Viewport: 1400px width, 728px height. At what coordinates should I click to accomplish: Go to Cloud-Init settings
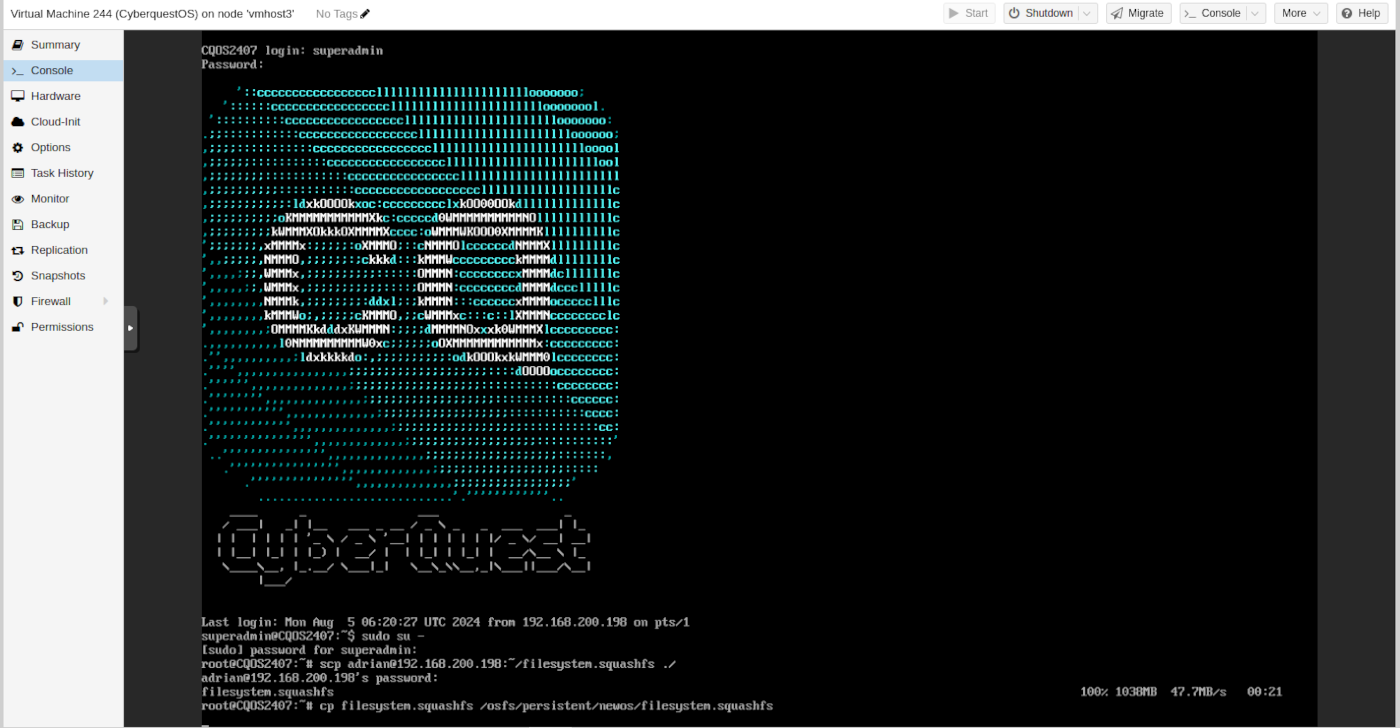[x=62, y=122]
